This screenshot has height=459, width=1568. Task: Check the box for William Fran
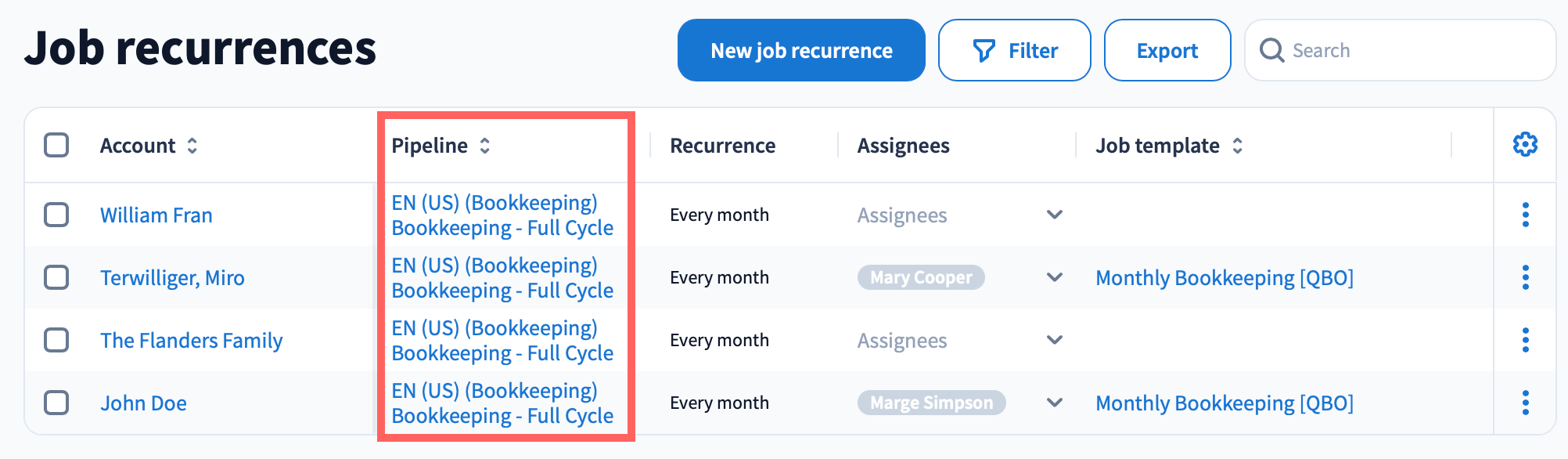point(56,215)
